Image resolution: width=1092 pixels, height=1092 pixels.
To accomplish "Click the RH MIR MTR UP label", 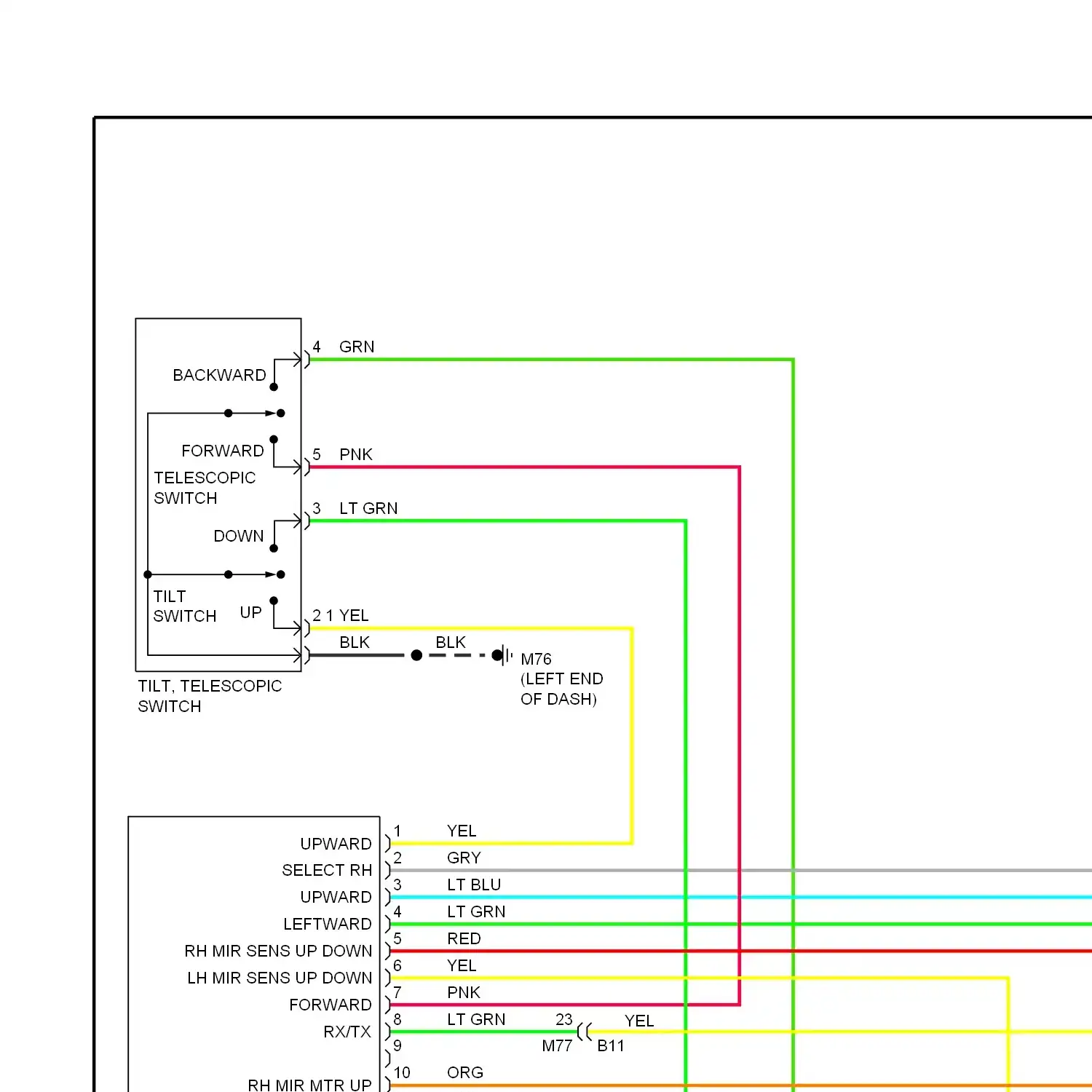I will (x=309, y=1085).
